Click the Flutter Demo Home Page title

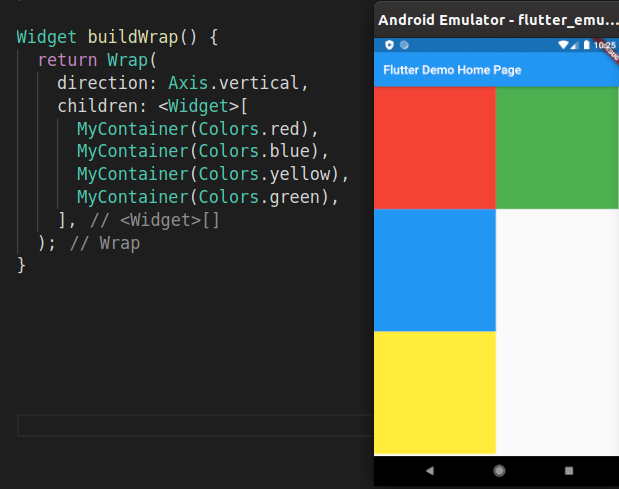452,70
